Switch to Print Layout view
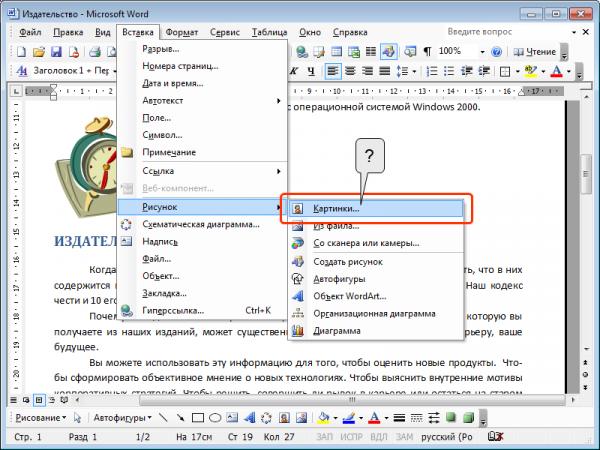600x450 pixels. tap(39, 400)
